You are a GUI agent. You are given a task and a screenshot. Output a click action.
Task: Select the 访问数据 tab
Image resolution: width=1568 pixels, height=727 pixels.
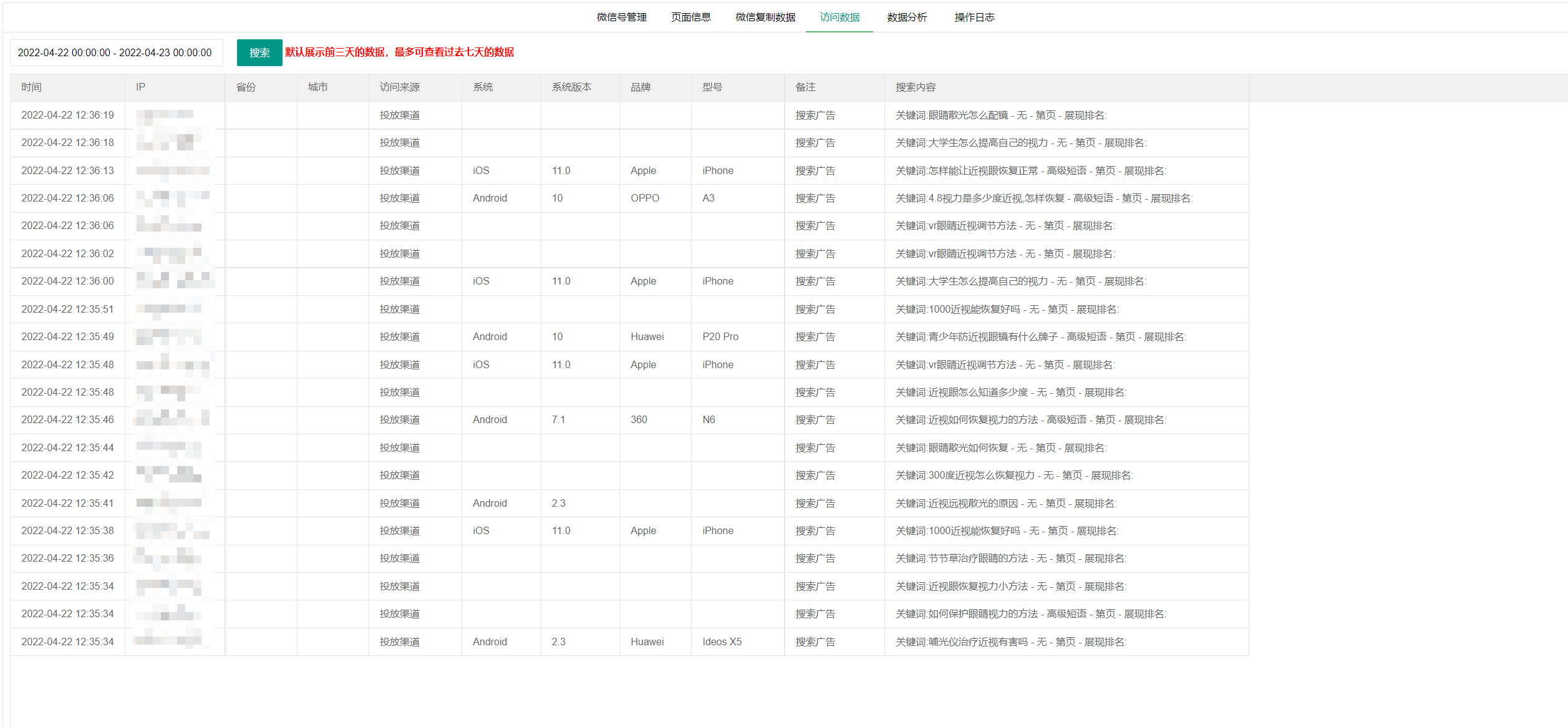839,17
